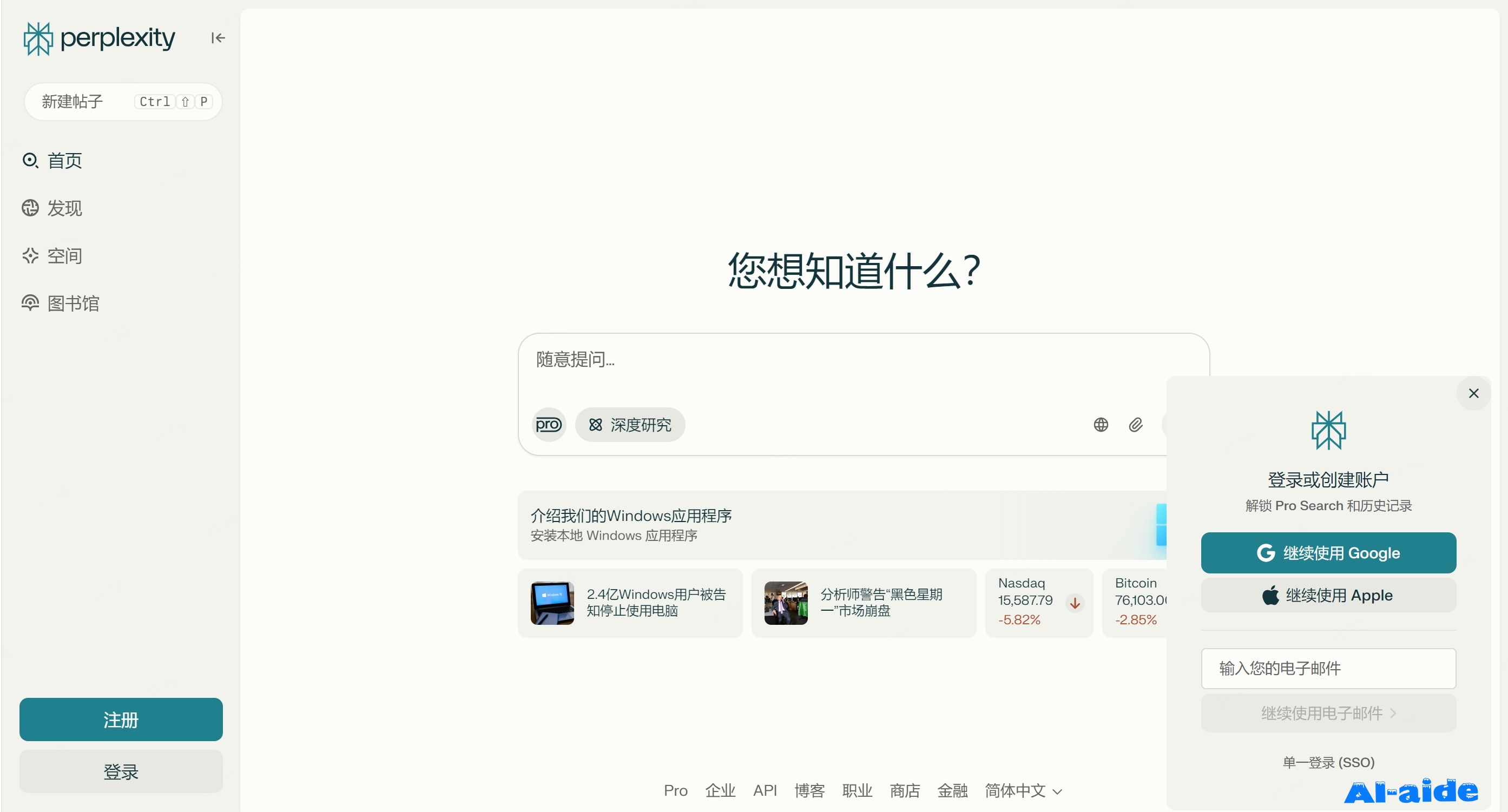This screenshot has height=812, width=1508.
Task: Open 金融 finance footer link
Action: click(x=952, y=790)
